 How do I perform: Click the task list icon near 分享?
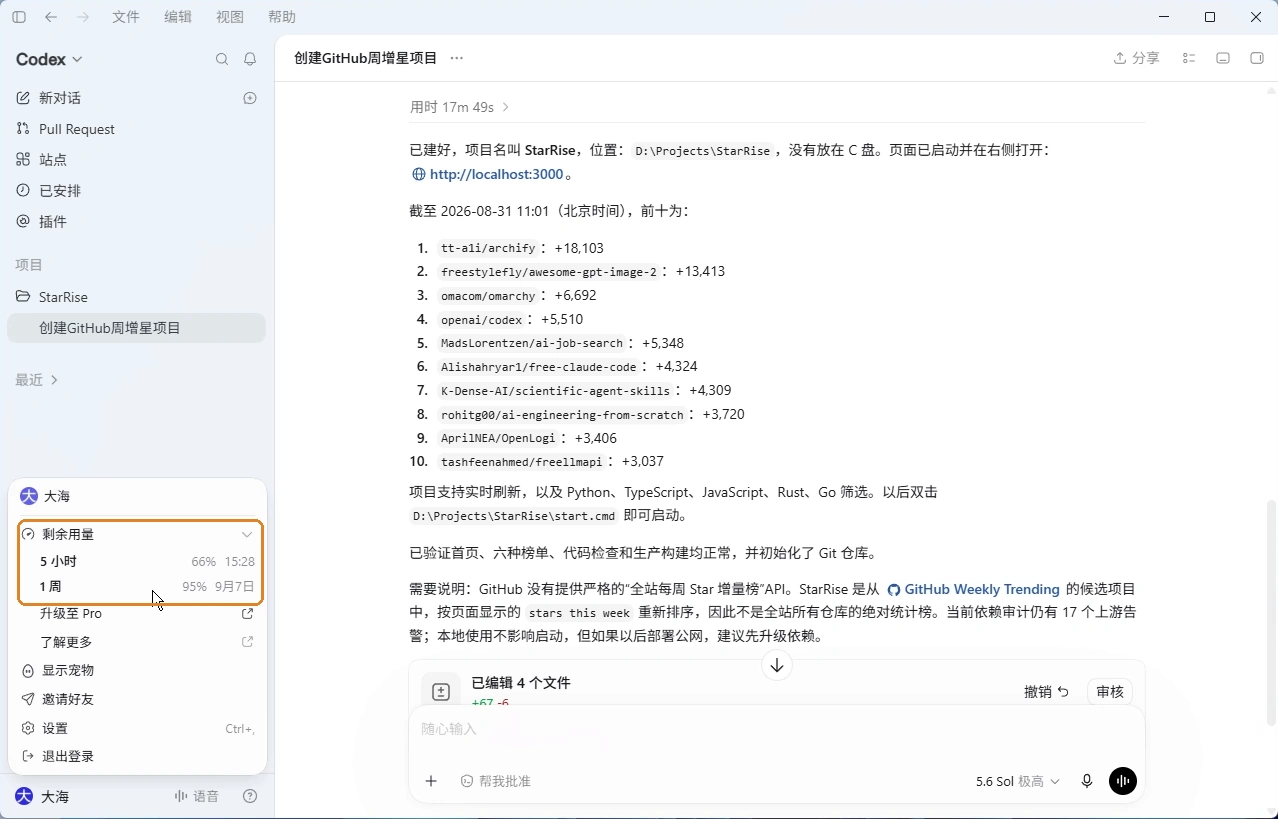[x=1189, y=59]
